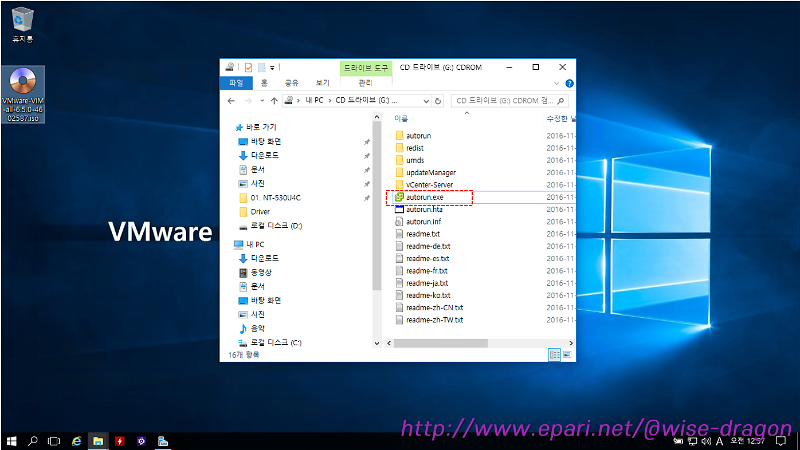Viewport: 800px width, 450px height.
Task: Open the Windows Start menu
Action: 11,441
